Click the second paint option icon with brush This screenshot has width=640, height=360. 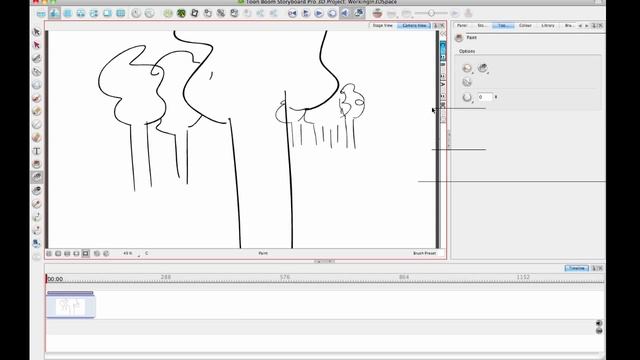pos(483,68)
